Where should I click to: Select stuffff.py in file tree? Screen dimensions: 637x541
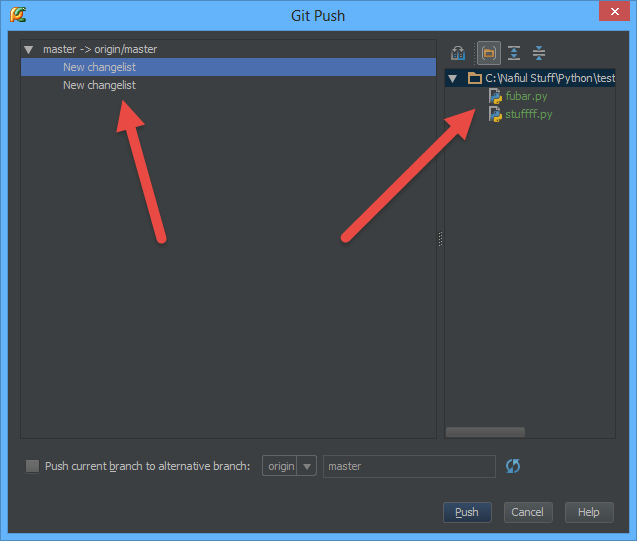[529, 114]
